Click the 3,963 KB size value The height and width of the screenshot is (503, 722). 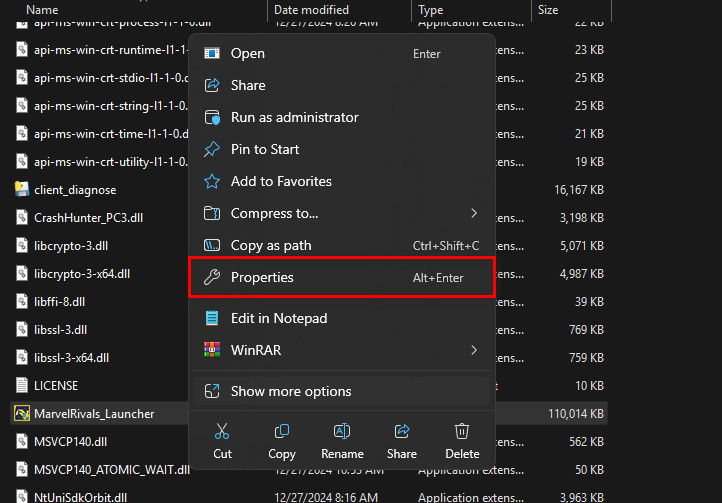click(x=581, y=497)
